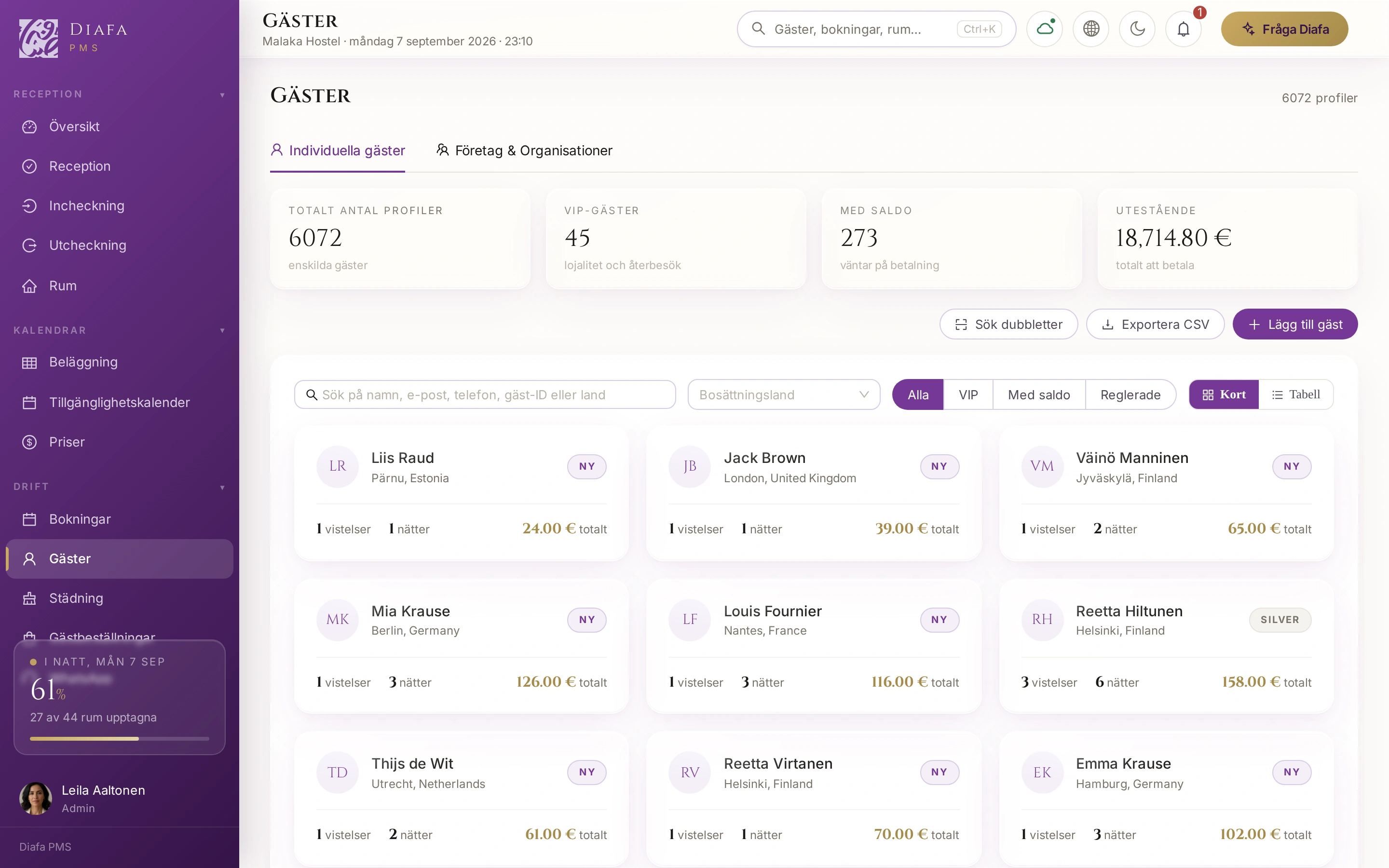The width and height of the screenshot is (1389, 868).
Task: Switch to Tabell view
Action: [x=1295, y=394]
